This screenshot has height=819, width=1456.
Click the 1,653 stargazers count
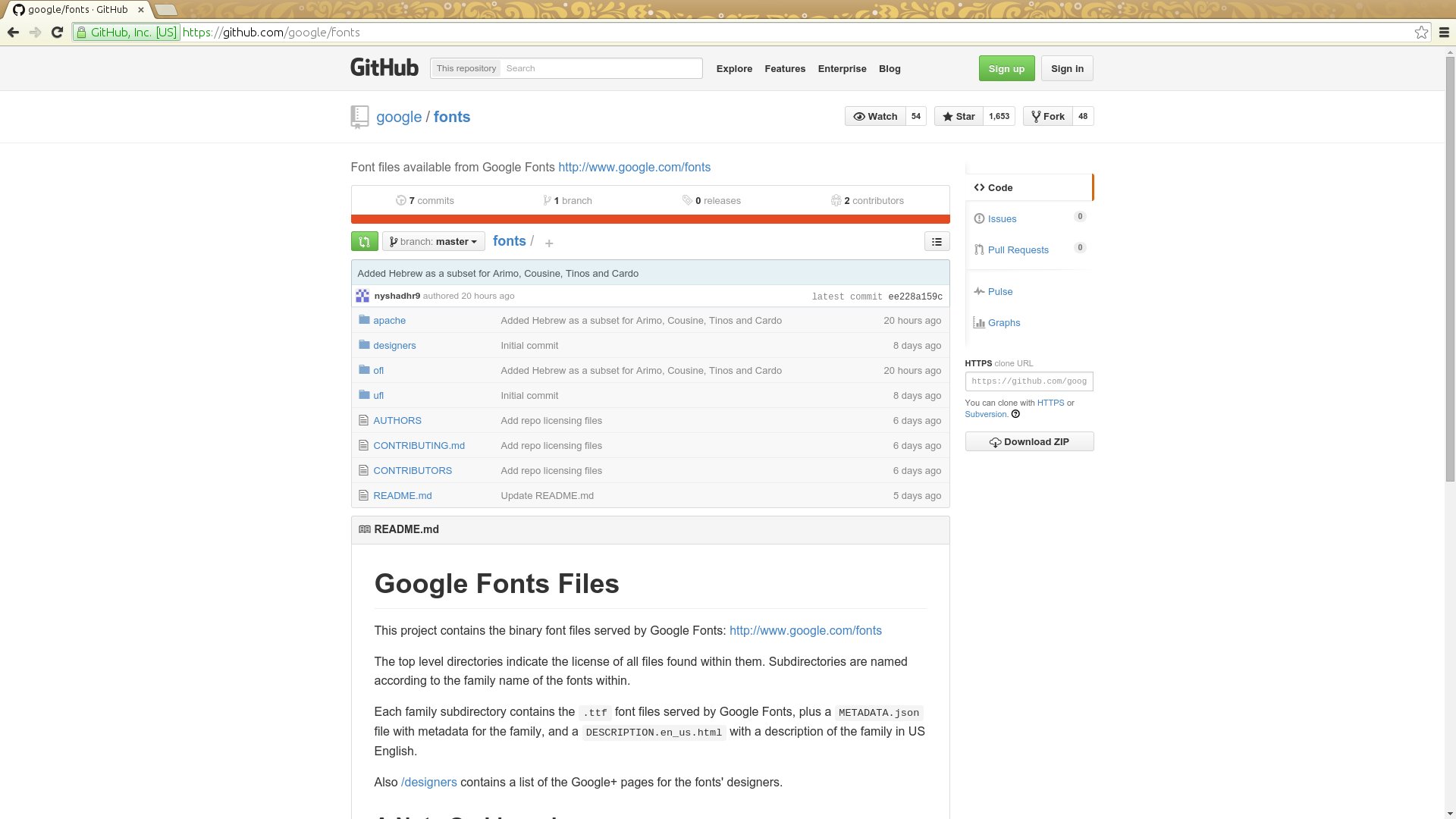pyautogui.click(x=999, y=116)
